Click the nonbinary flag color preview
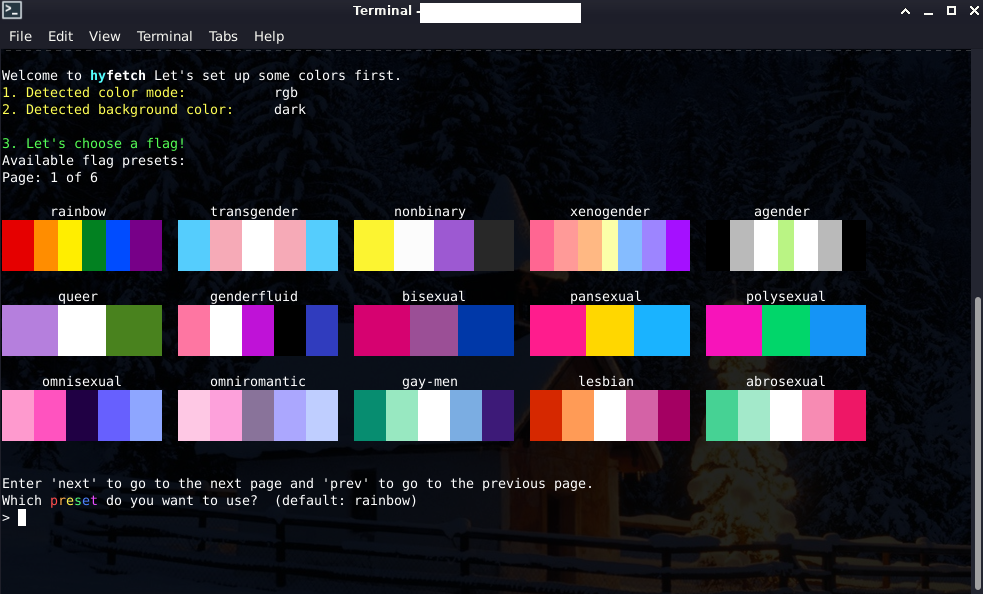Image resolution: width=984 pixels, height=594 pixels. (x=434, y=246)
